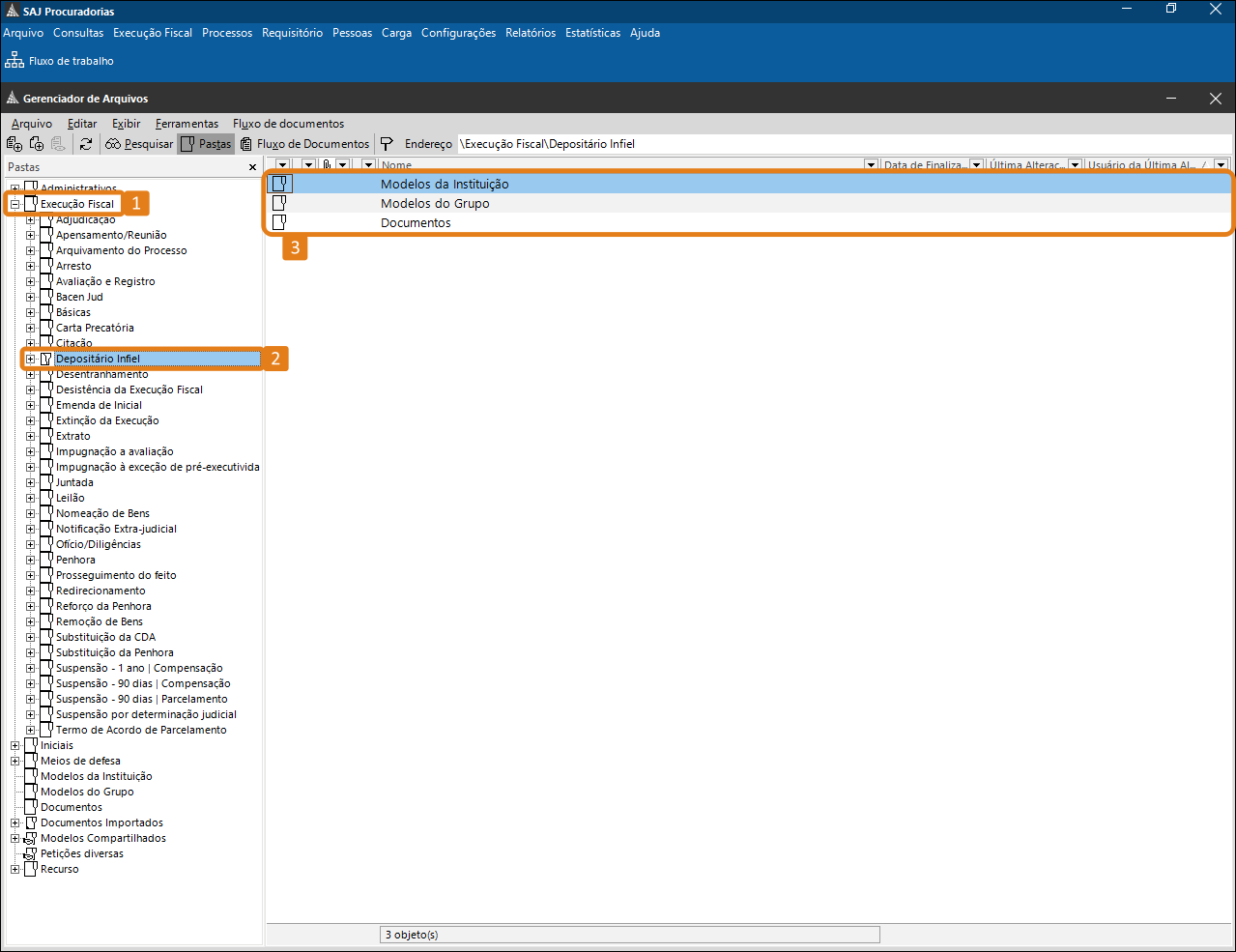The width and height of the screenshot is (1236, 952).
Task: Click the Fluxo de trabalho icon
Action: [x=14, y=61]
